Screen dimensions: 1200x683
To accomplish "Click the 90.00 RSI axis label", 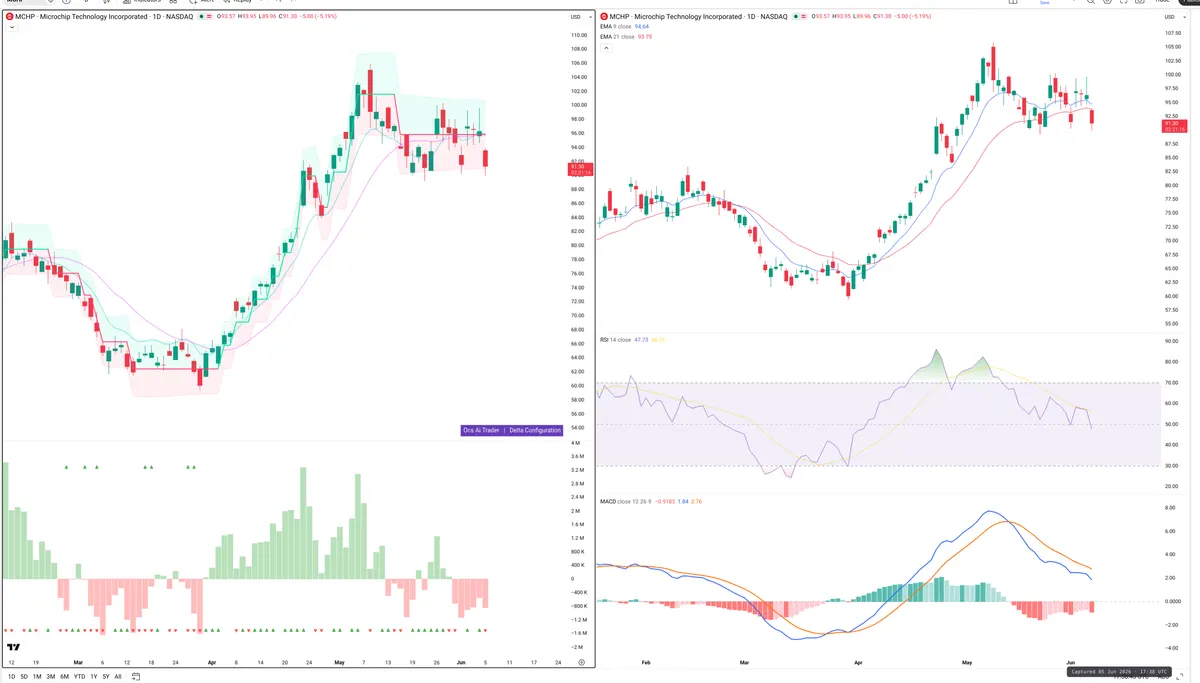I will pyautogui.click(x=1170, y=341).
